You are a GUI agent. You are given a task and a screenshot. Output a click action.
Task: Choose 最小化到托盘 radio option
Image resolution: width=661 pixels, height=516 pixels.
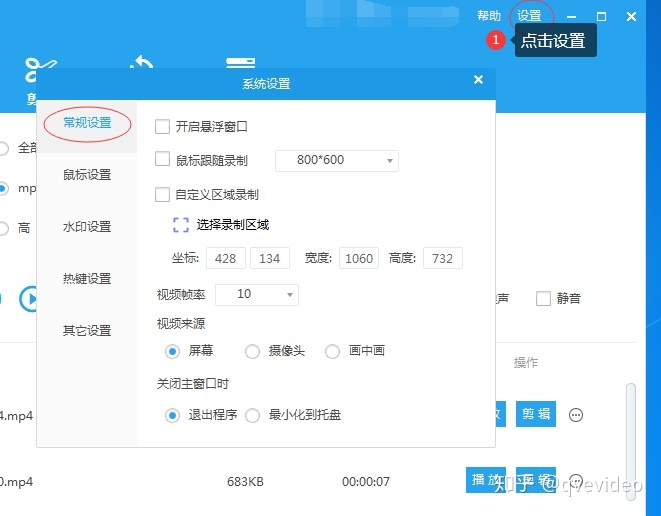tap(252, 416)
